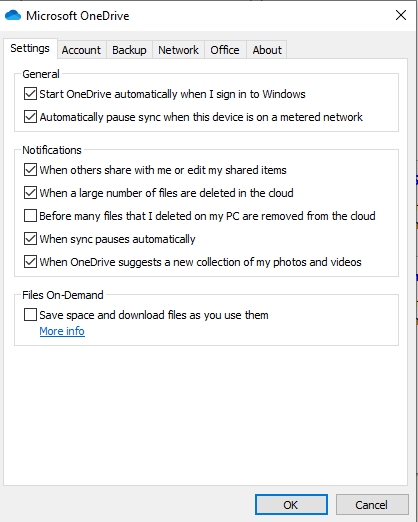The image size is (418, 522).
Task: Toggle new photo collection suggestions notification
Action: (x=30, y=262)
